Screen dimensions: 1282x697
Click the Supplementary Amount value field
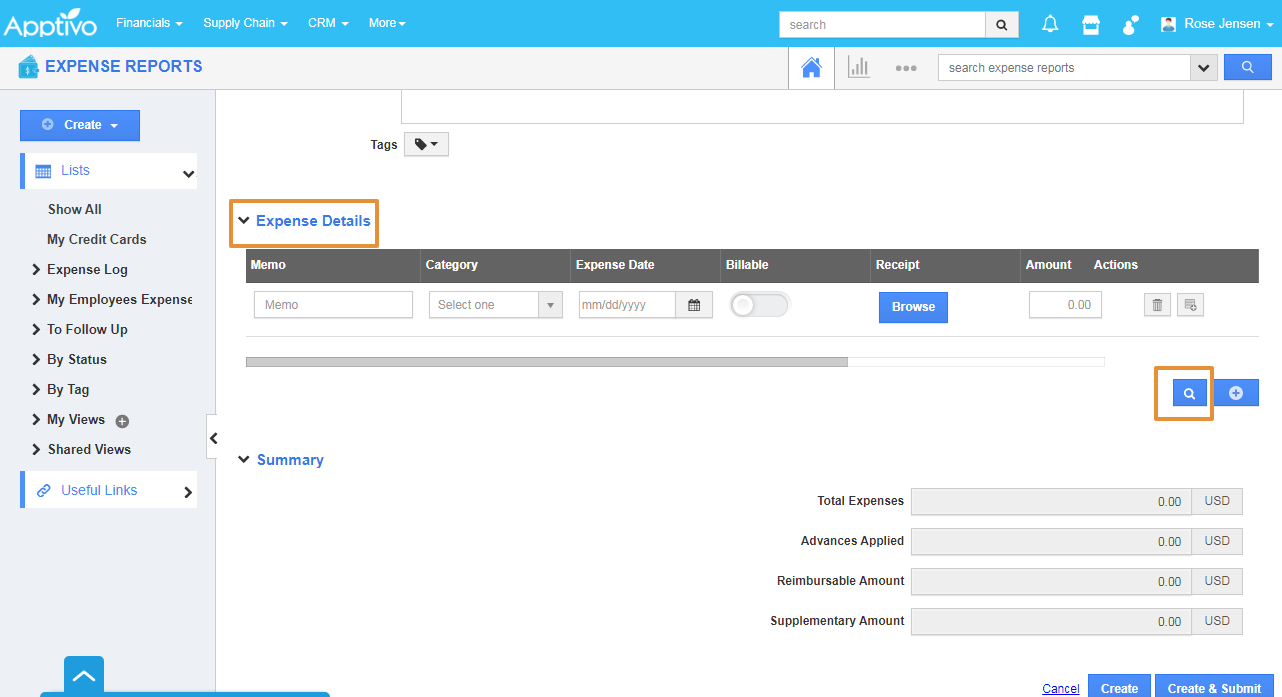[1052, 621]
